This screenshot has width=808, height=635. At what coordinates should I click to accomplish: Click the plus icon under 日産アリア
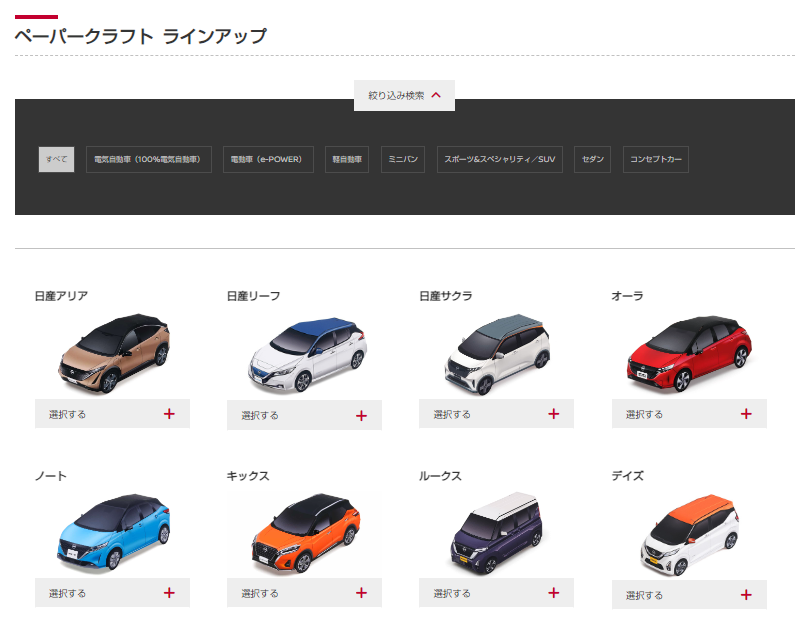click(169, 414)
